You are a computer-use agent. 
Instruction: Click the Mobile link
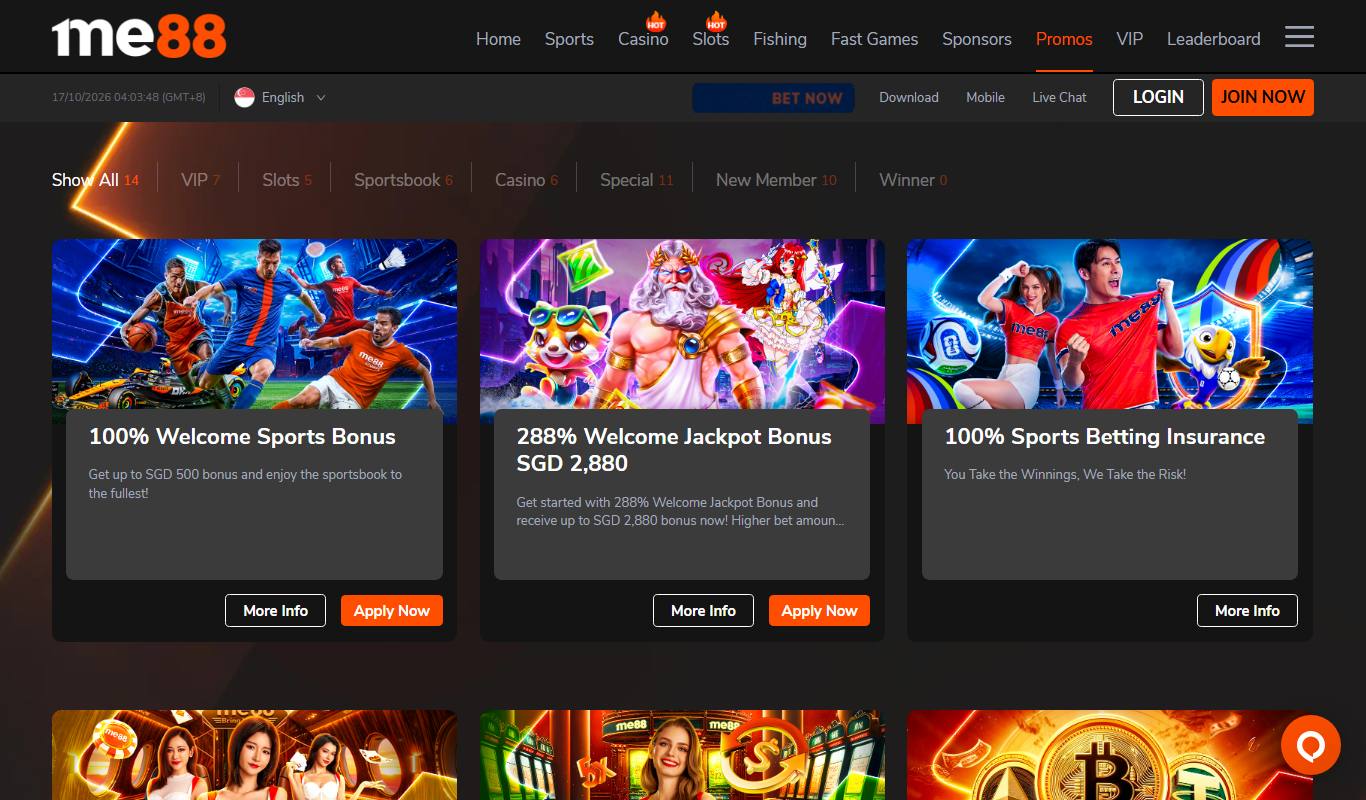click(985, 97)
